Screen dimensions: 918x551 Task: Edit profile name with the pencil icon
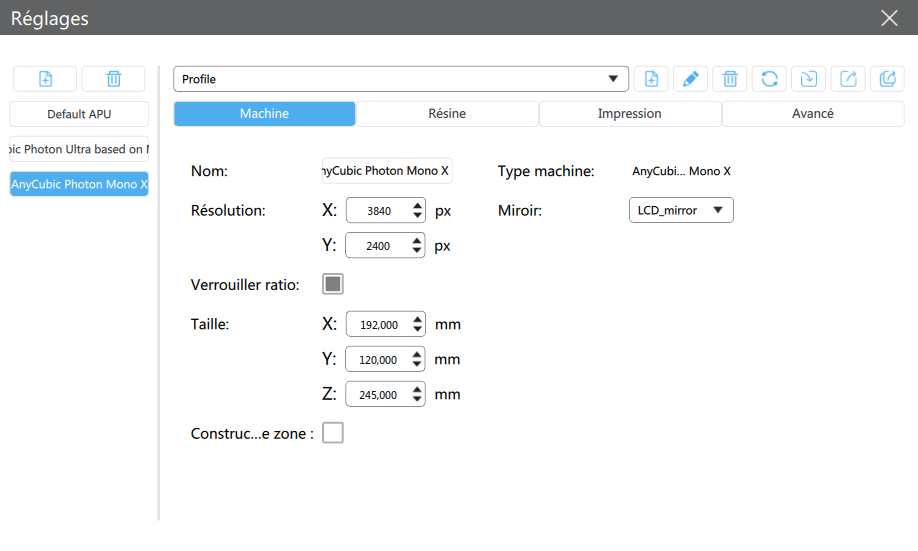[x=691, y=79]
